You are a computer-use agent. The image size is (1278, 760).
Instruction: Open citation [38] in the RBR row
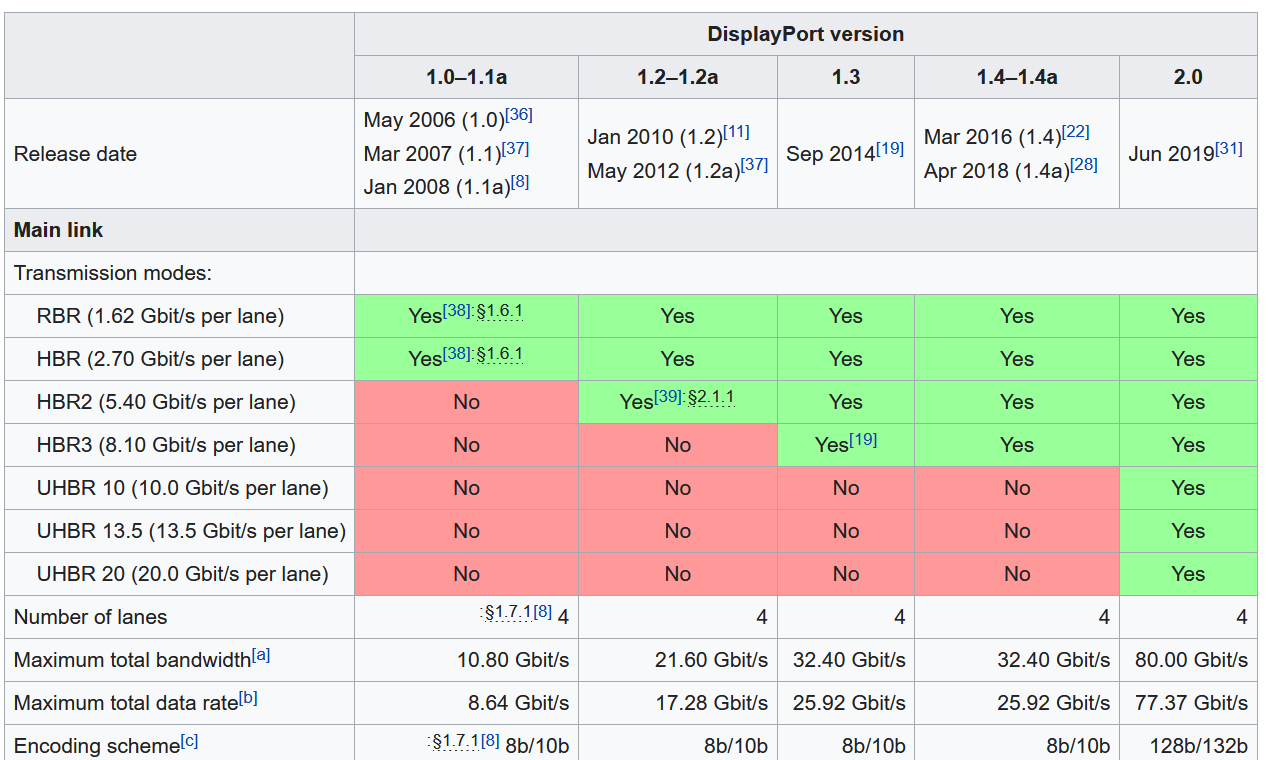pos(456,310)
